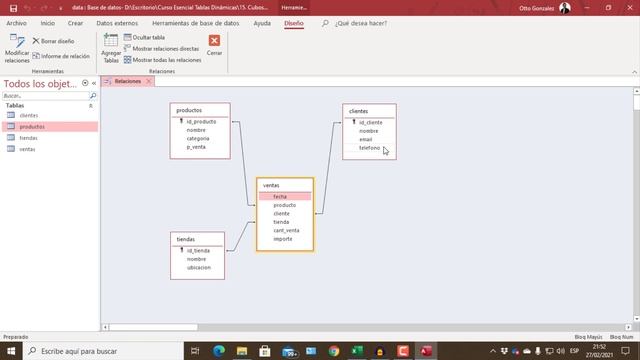
Task: Open Task View on the taskbar
Action: pyautogui.click(x=195, y=351)
